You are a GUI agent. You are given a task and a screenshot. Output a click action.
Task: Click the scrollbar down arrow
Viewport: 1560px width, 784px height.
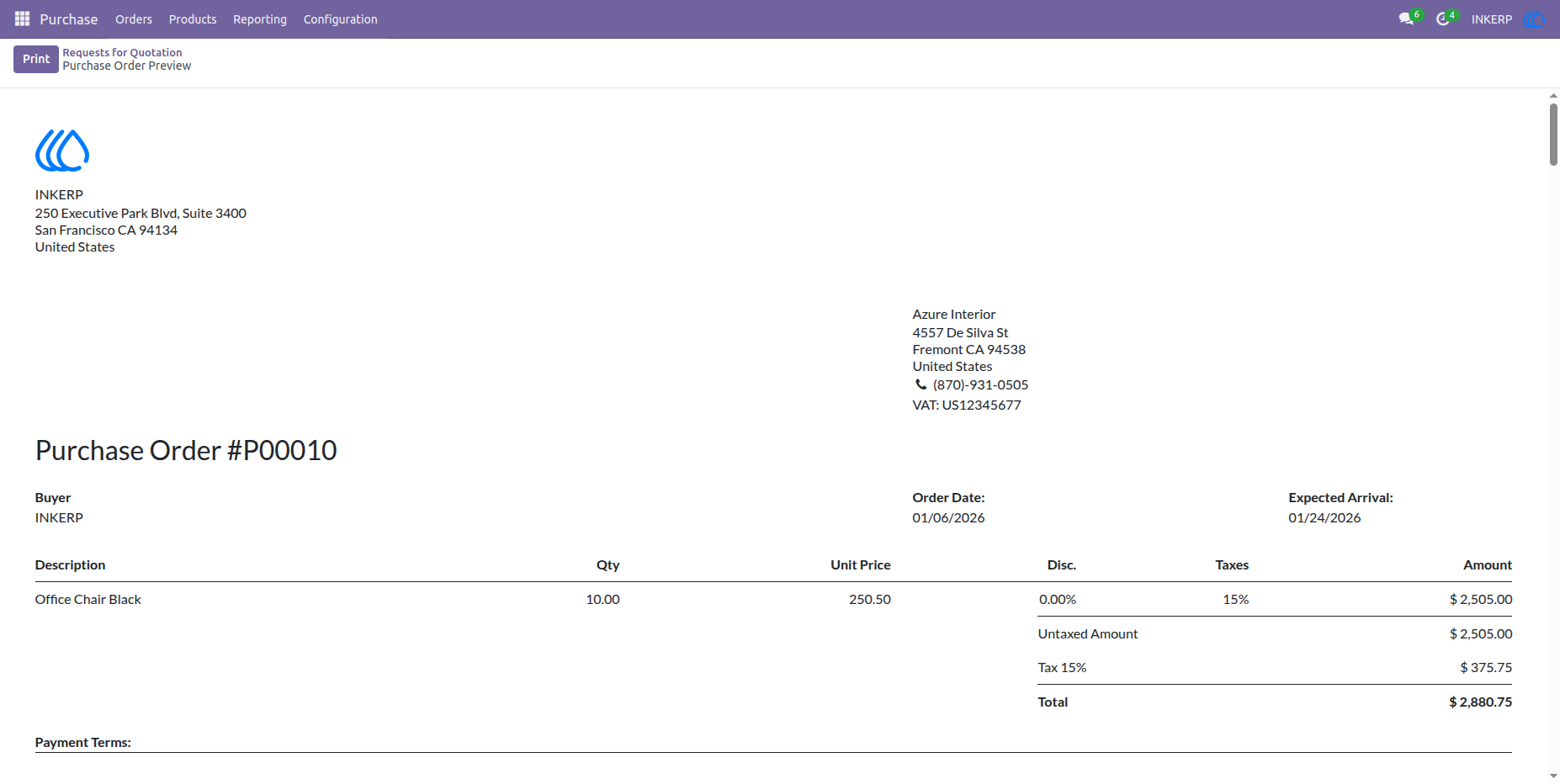(1553, 776)
